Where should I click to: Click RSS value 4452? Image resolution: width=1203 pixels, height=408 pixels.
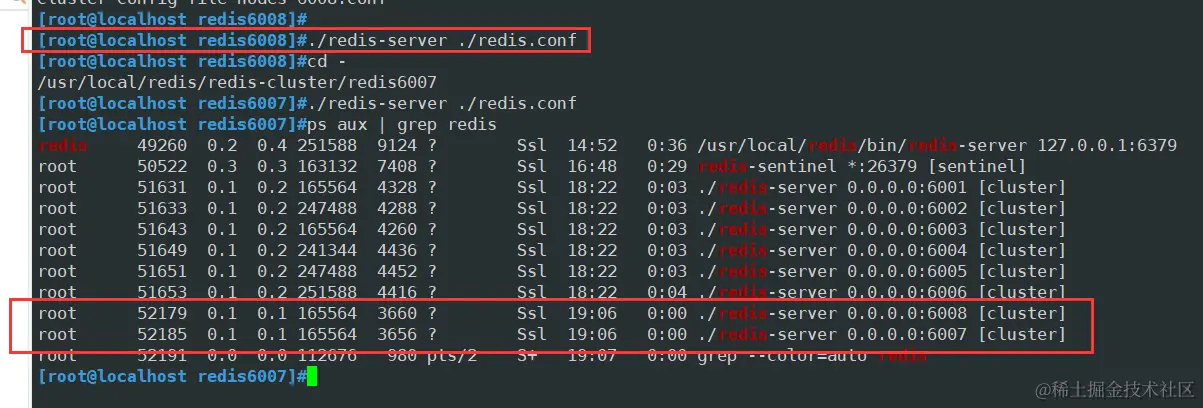point(397,272)
